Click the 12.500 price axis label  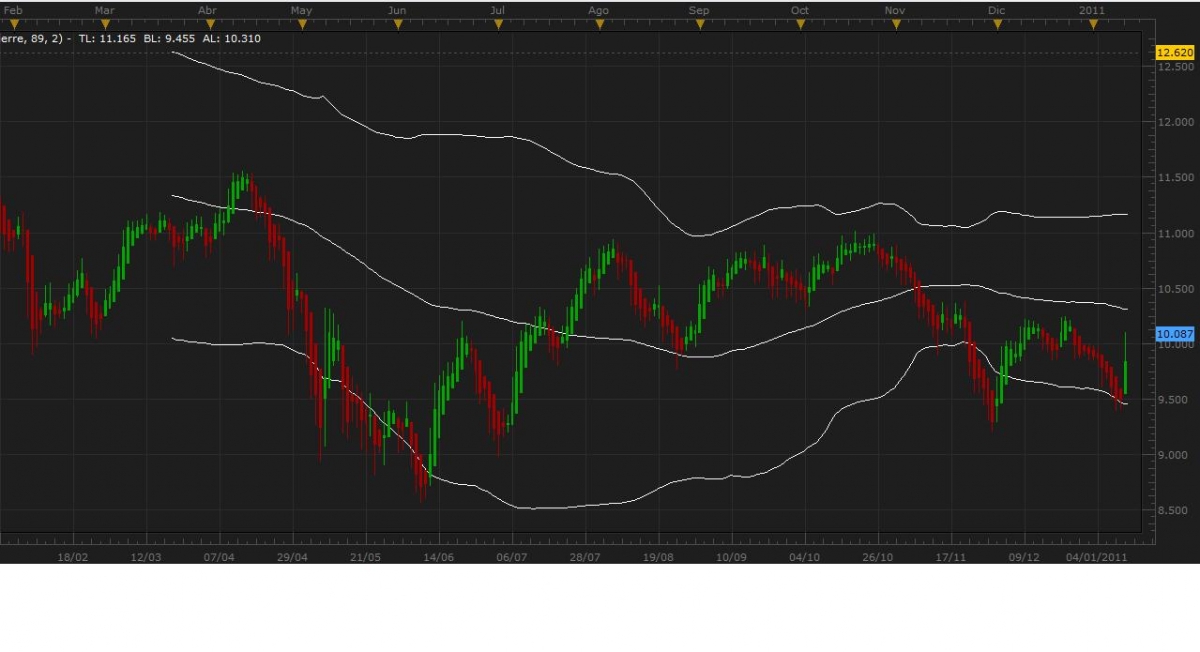1174,67
